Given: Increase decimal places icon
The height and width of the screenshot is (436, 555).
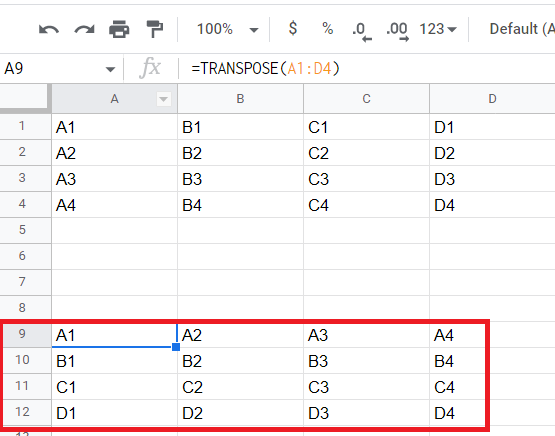Looking at the screenshot, I should pyautogui.click(x=397, y=31).
